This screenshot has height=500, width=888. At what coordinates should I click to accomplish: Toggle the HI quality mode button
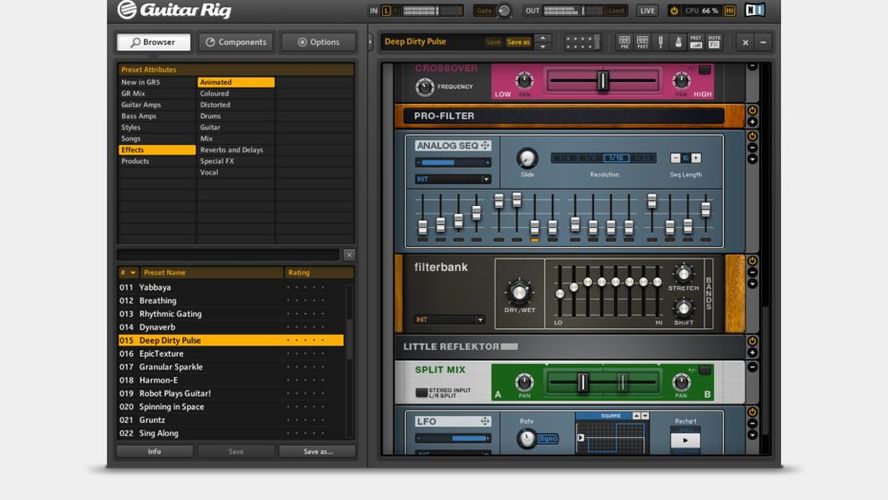pos(729,11)
